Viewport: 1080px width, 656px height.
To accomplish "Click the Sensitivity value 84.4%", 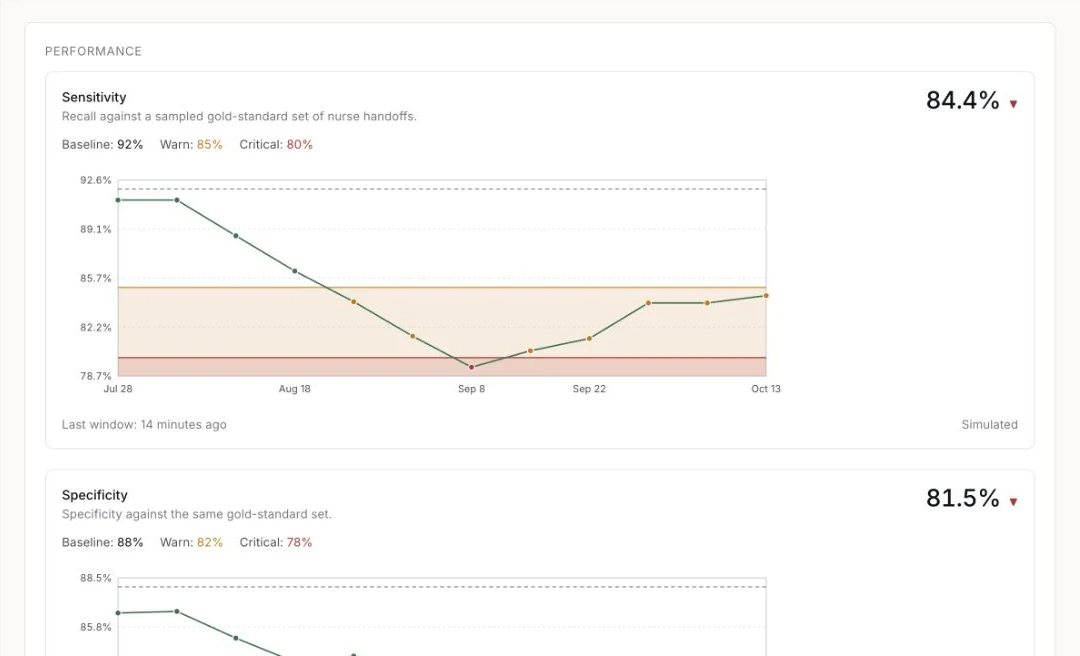I will coord(962,101).
